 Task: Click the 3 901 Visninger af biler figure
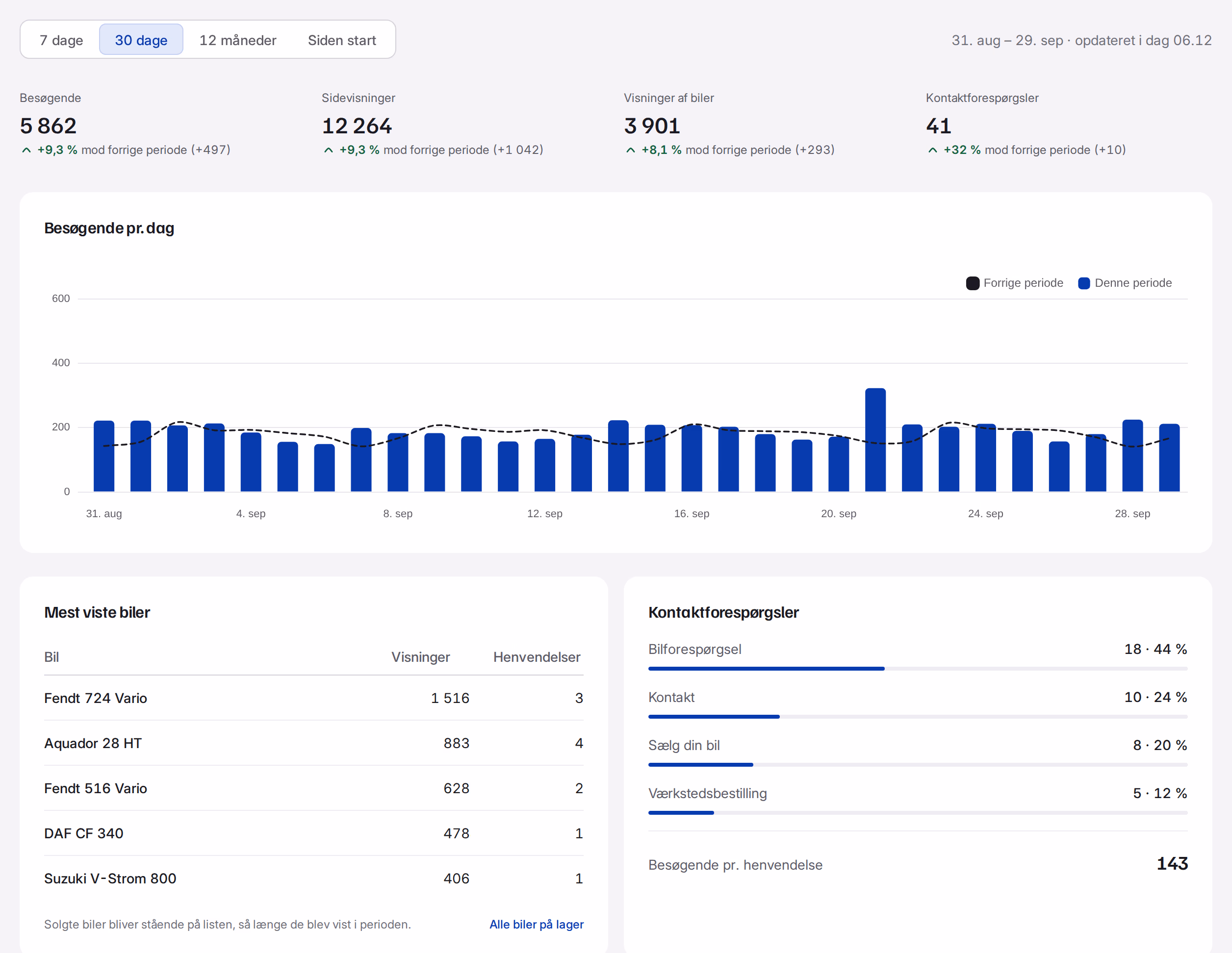point(652,126)
